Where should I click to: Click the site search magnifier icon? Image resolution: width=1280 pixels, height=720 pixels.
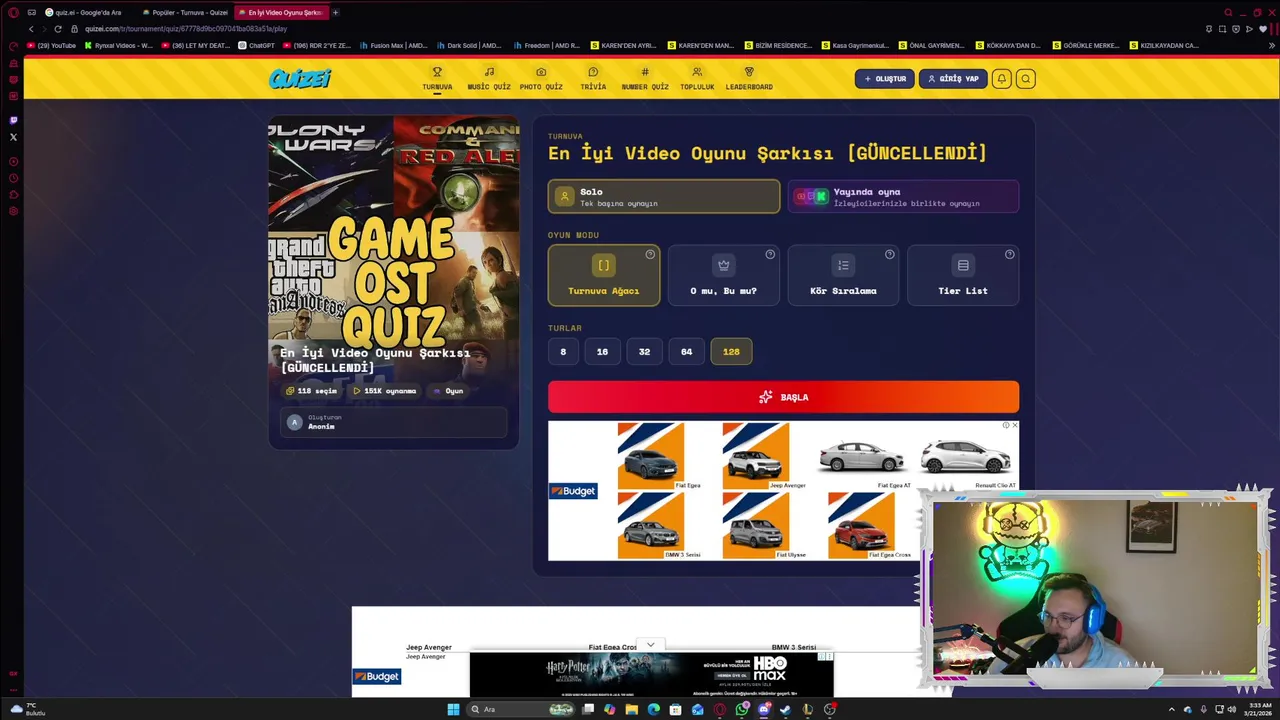[1025, 79]
